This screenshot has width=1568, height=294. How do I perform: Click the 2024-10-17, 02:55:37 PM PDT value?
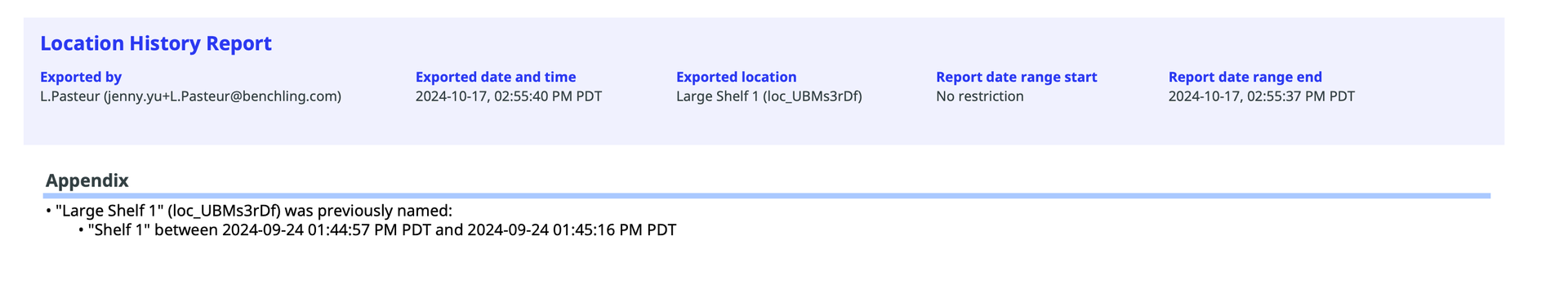[x=1262, y=96]
